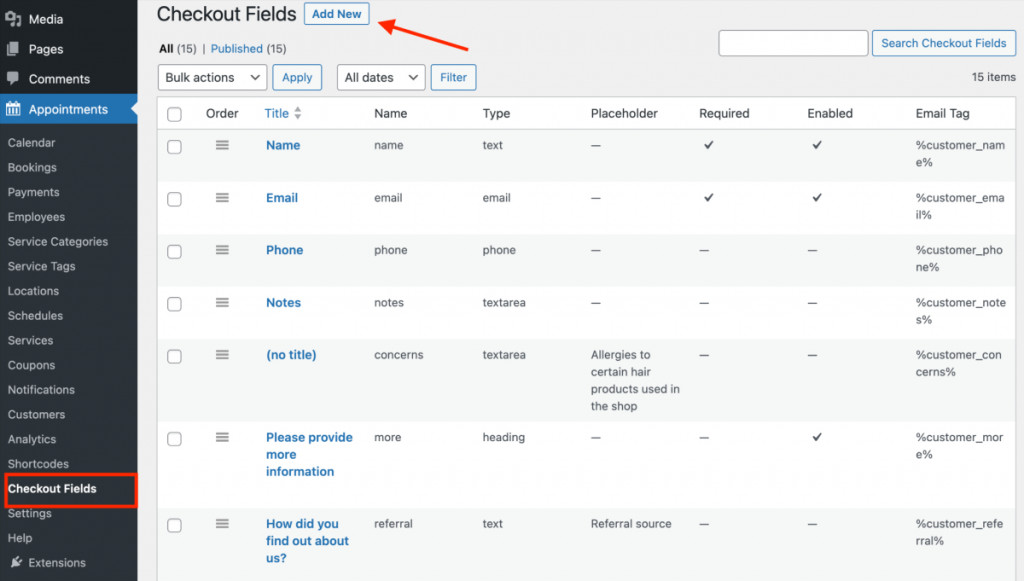This screenshot has width=1024, height=581.
Task: Click the Add New button
Action: point(336,14)
